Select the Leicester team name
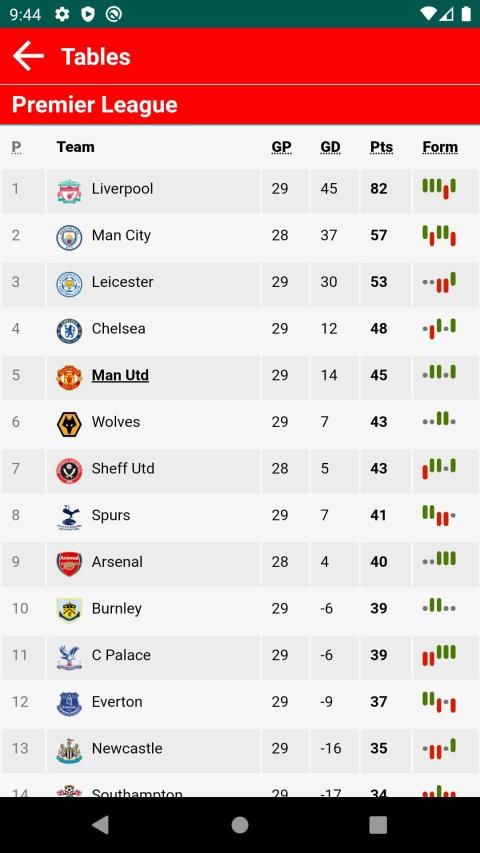480x853 pixels. click(122, 282)
